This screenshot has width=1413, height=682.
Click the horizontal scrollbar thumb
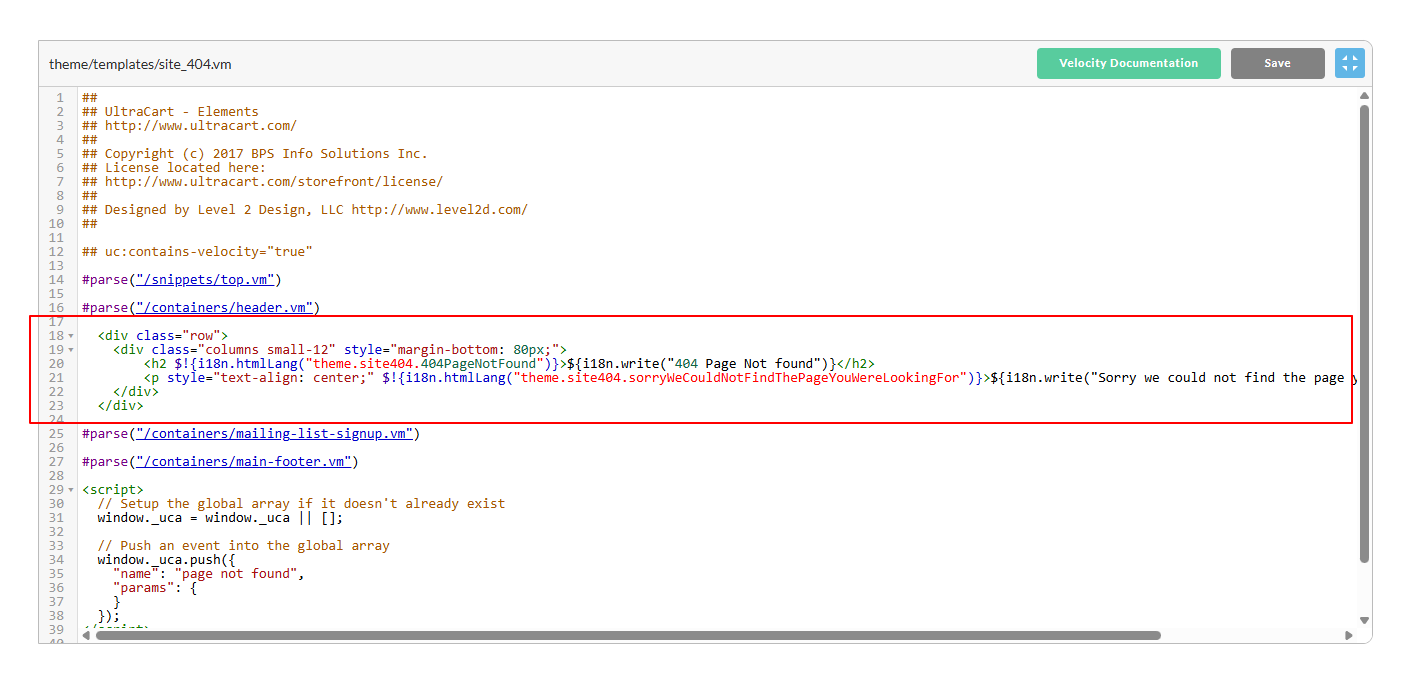(x=627, y=635)
